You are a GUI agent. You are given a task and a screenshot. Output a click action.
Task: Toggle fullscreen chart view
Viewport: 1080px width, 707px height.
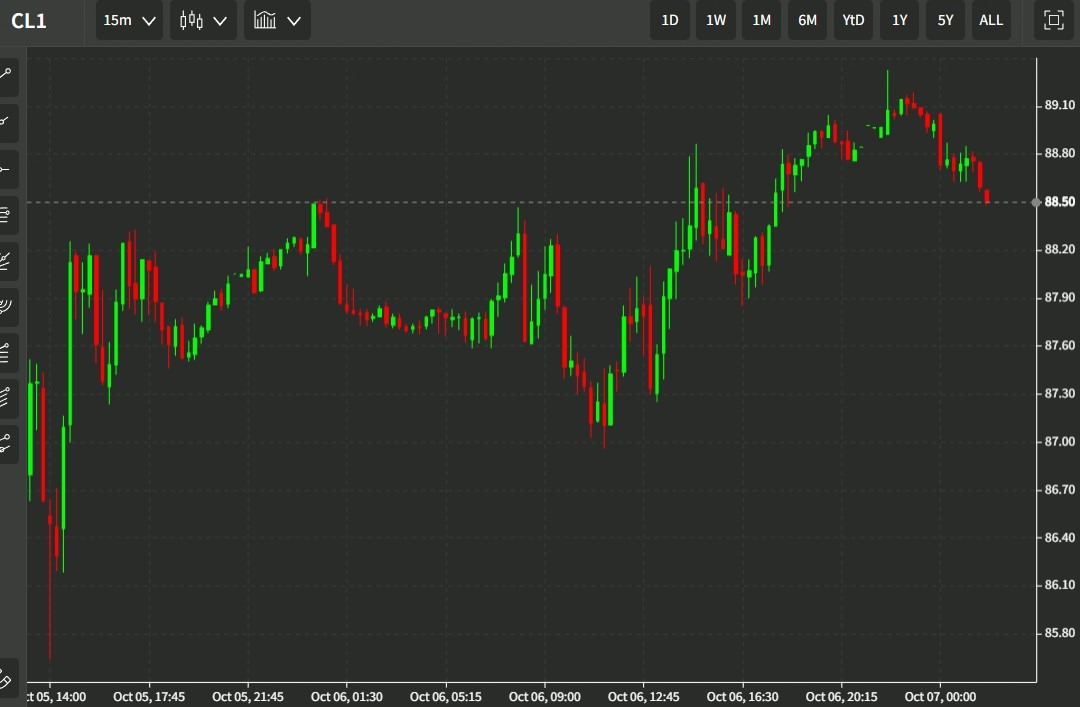click(x=1053, y=20)
